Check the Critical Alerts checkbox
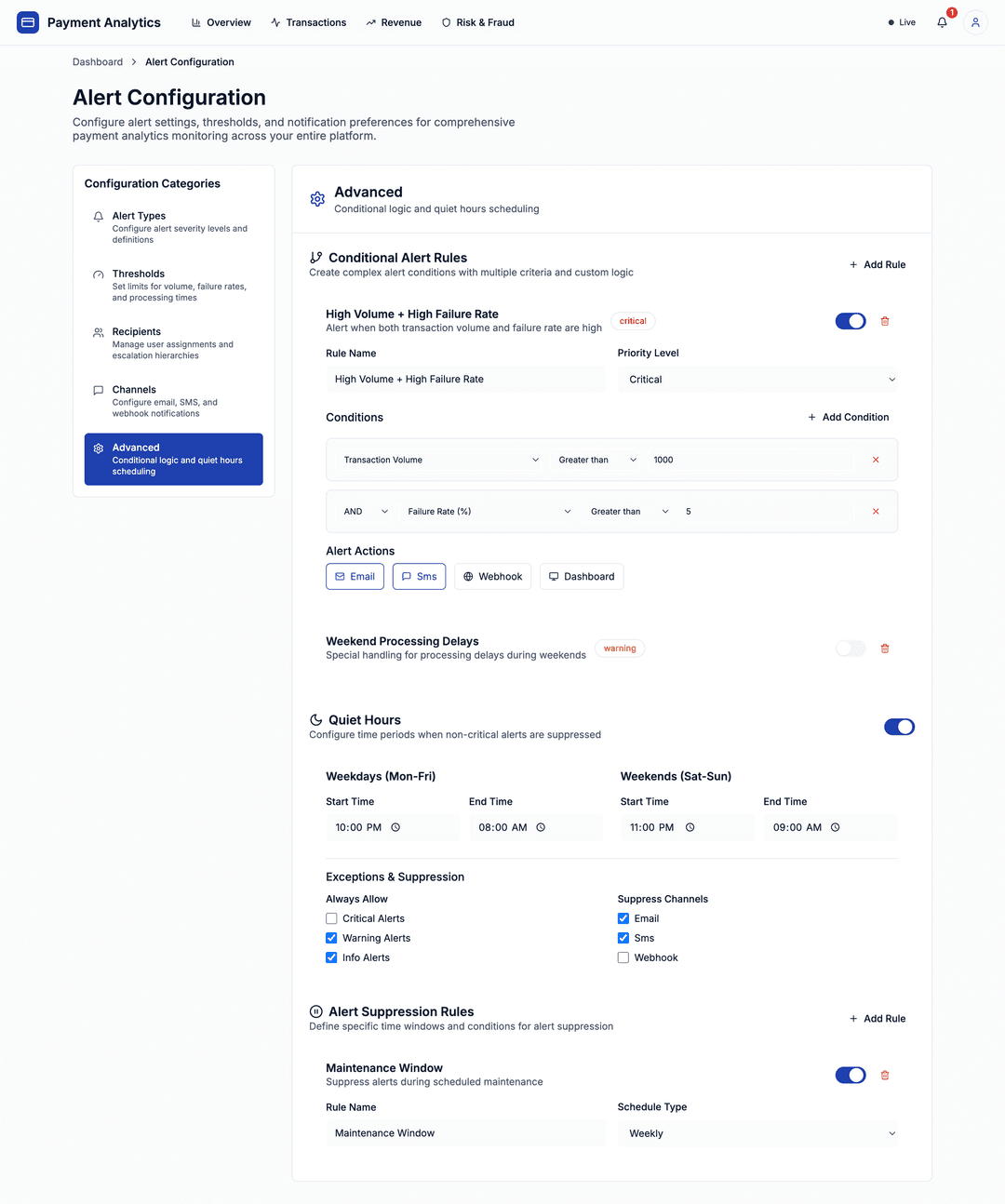Screen dimensions: 1005x1204 331,918
